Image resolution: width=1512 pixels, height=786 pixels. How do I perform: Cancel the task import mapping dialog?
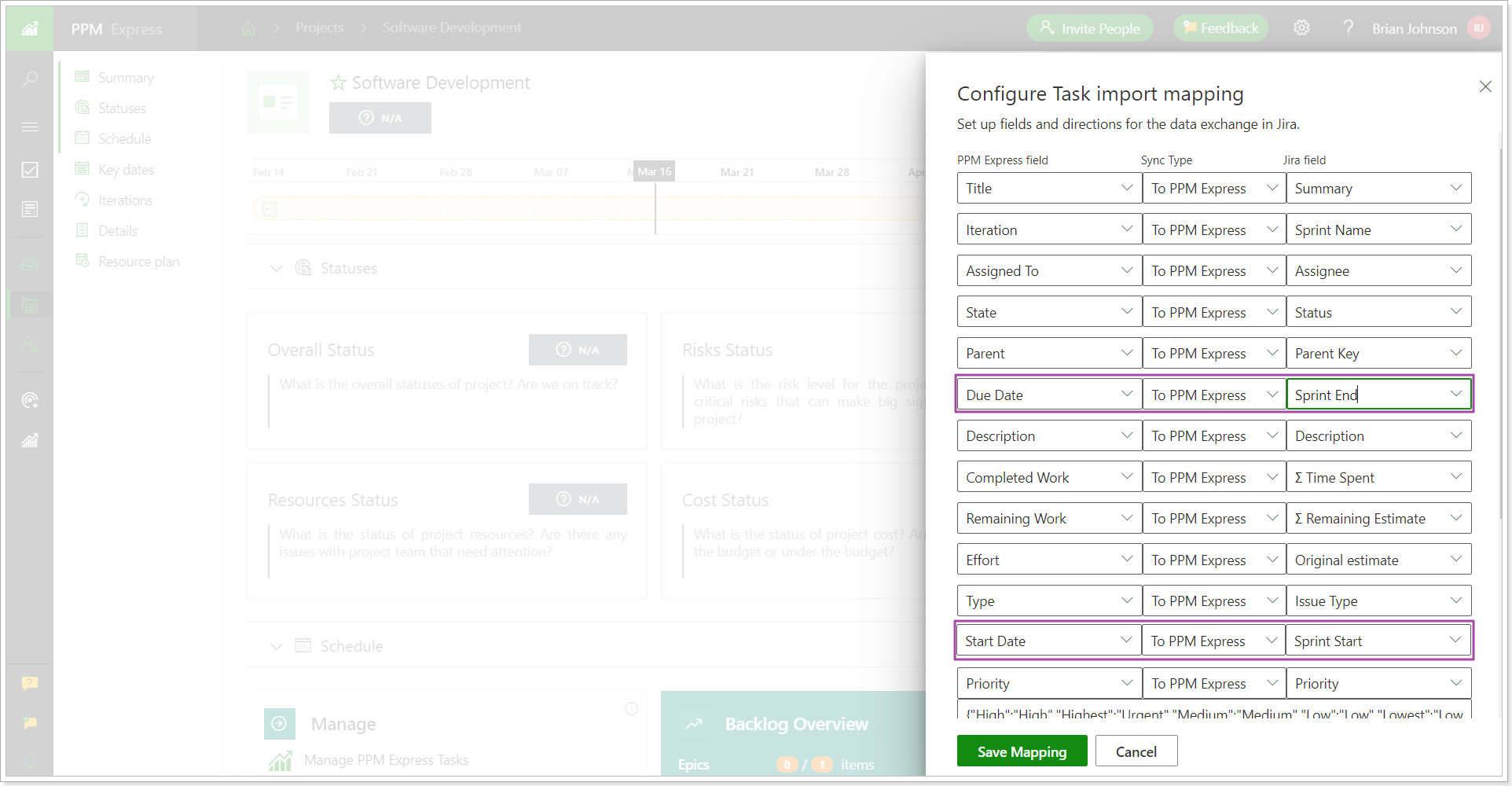point(1136,751)
